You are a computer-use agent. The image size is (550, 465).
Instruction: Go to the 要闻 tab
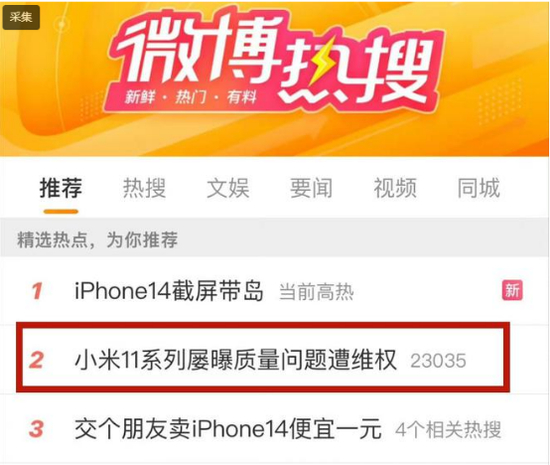[x=311, y=188]
